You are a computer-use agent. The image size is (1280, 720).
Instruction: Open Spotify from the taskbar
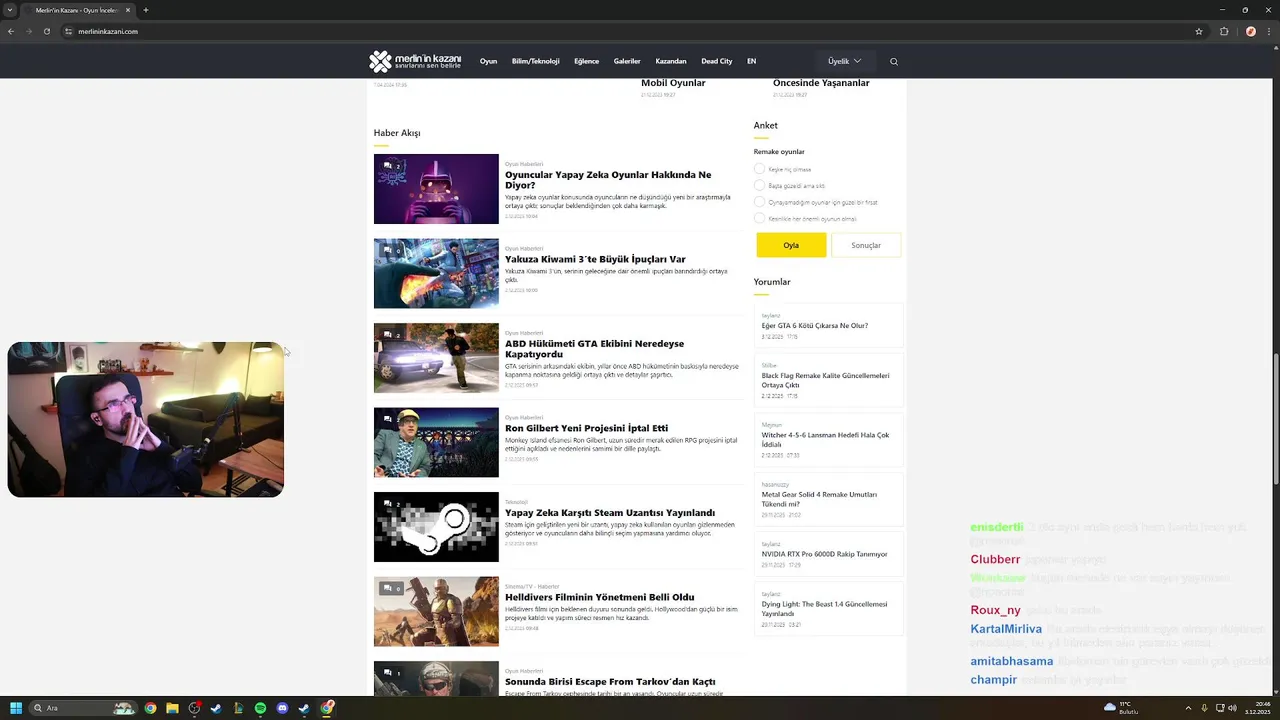(x=260, y=708)
